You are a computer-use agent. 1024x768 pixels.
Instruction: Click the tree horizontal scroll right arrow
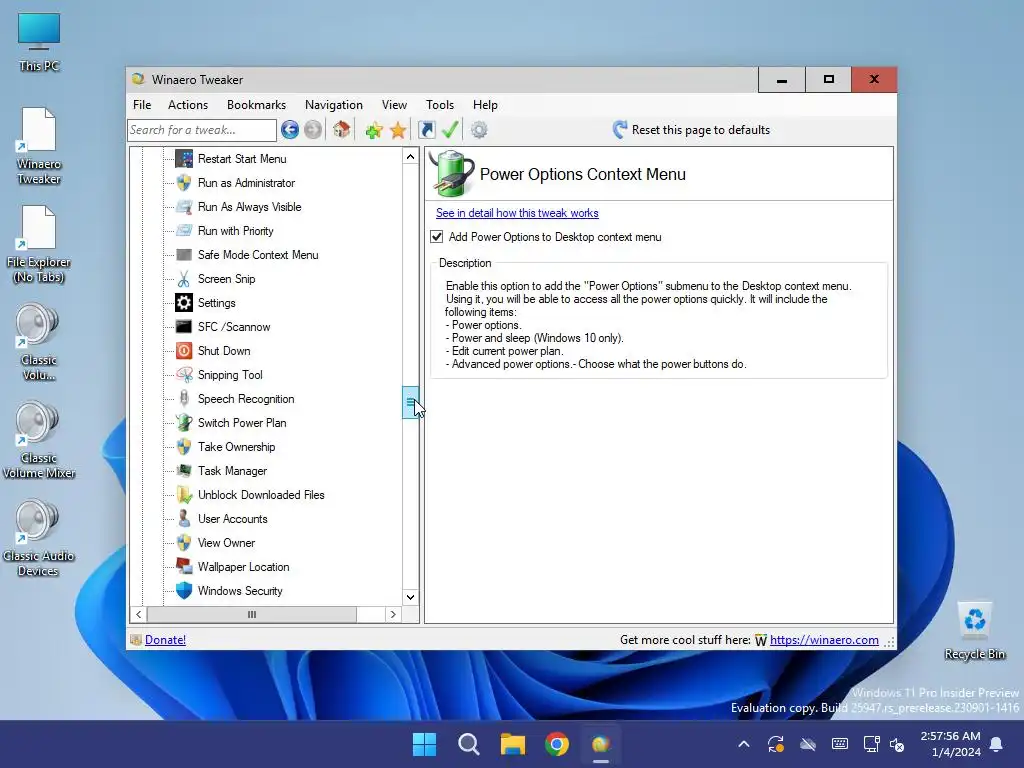point(393,615)
